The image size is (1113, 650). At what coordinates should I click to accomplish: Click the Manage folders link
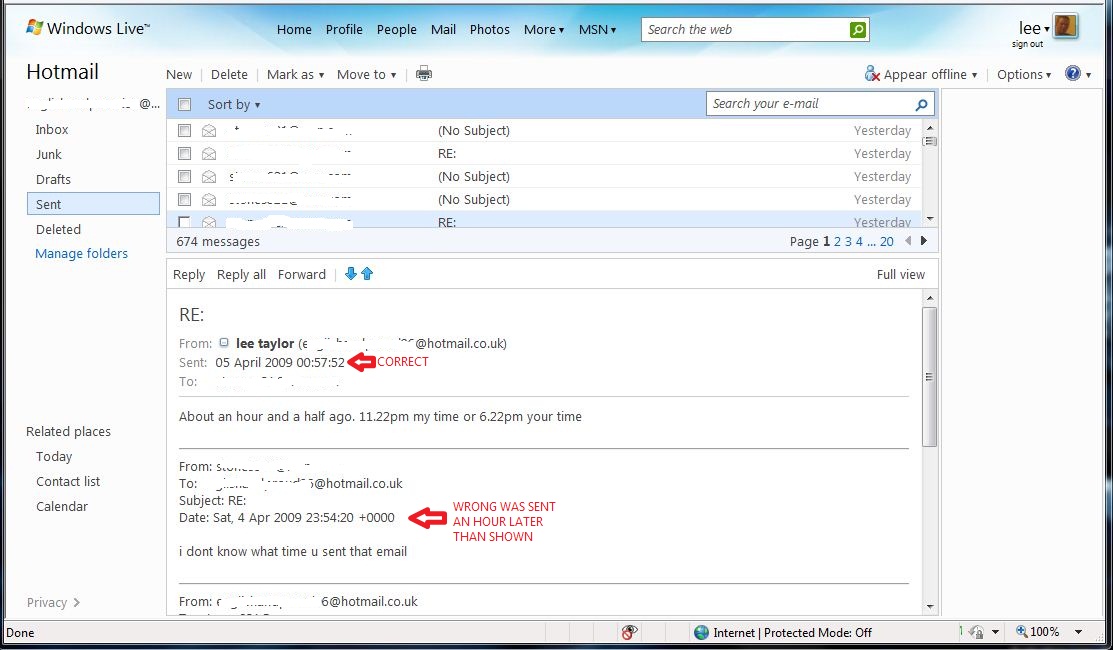click(82, 253)
